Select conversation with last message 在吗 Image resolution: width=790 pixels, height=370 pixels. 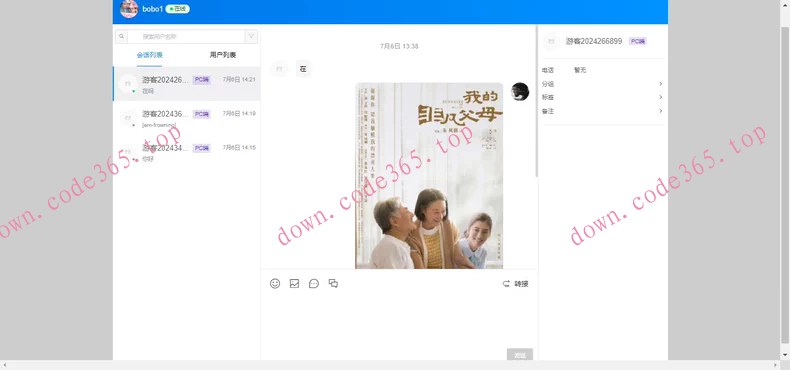[x=186, y=84]
